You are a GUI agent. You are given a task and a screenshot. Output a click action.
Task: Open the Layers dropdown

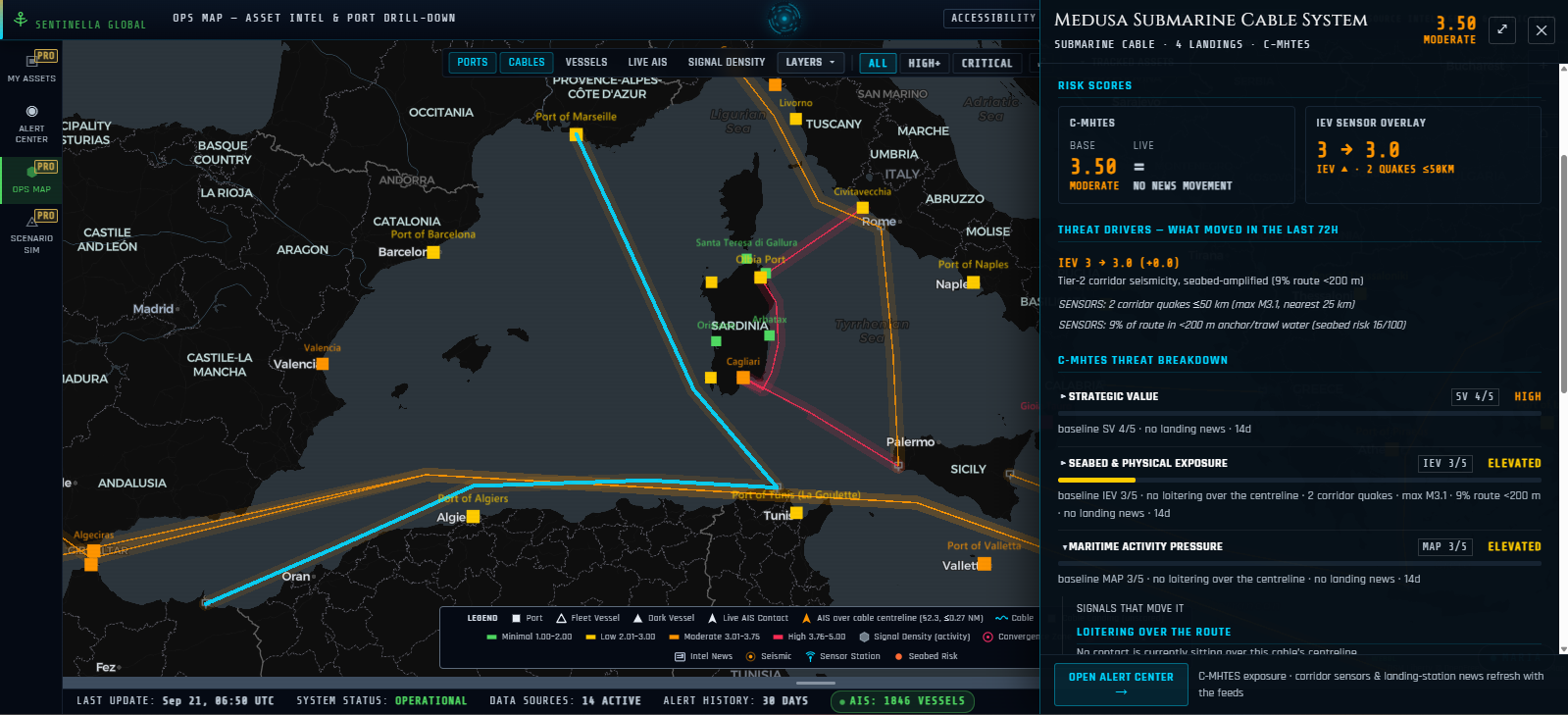coord(810,63)
